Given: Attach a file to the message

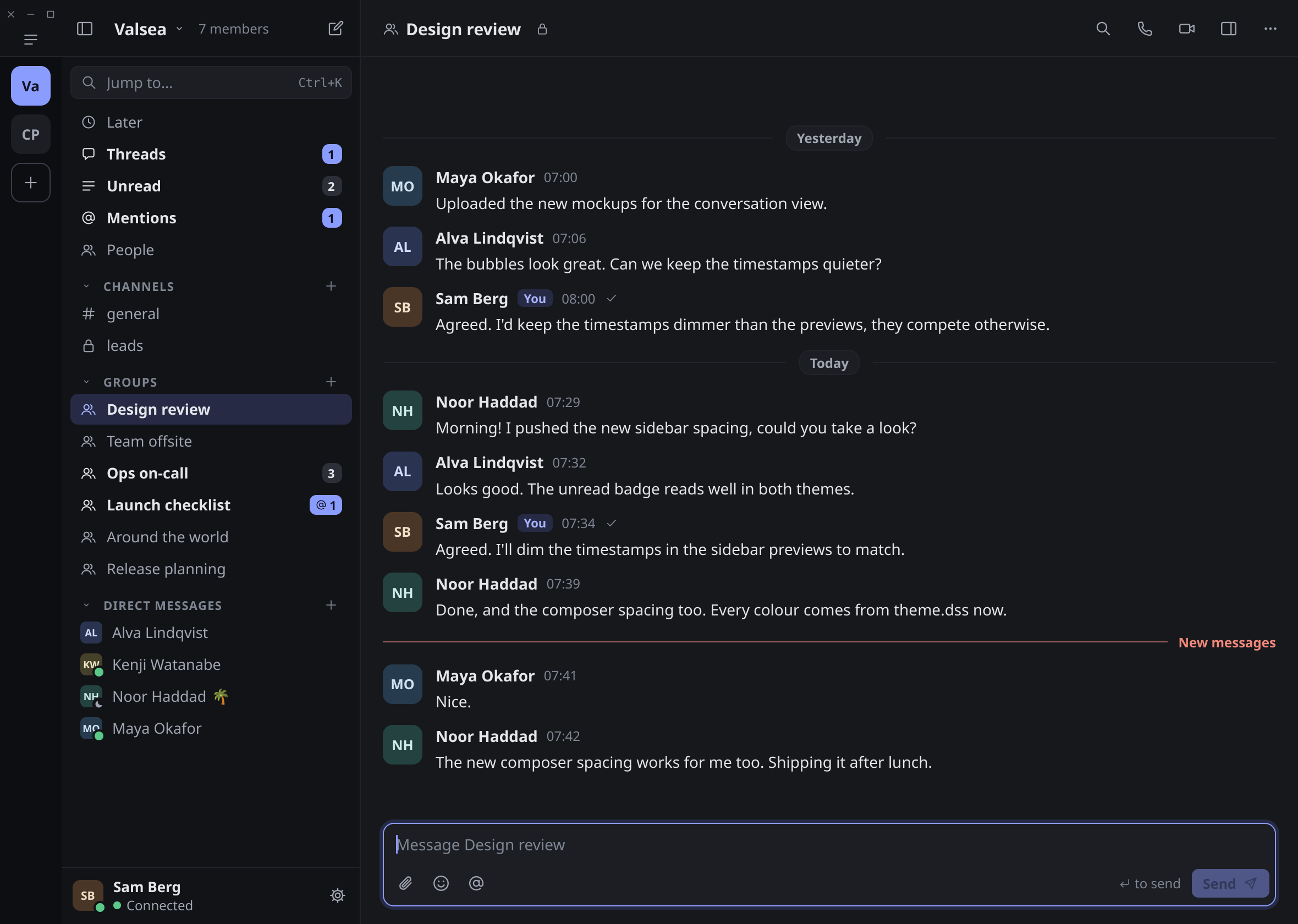Looking at the screenshot, I should (405, 883).
